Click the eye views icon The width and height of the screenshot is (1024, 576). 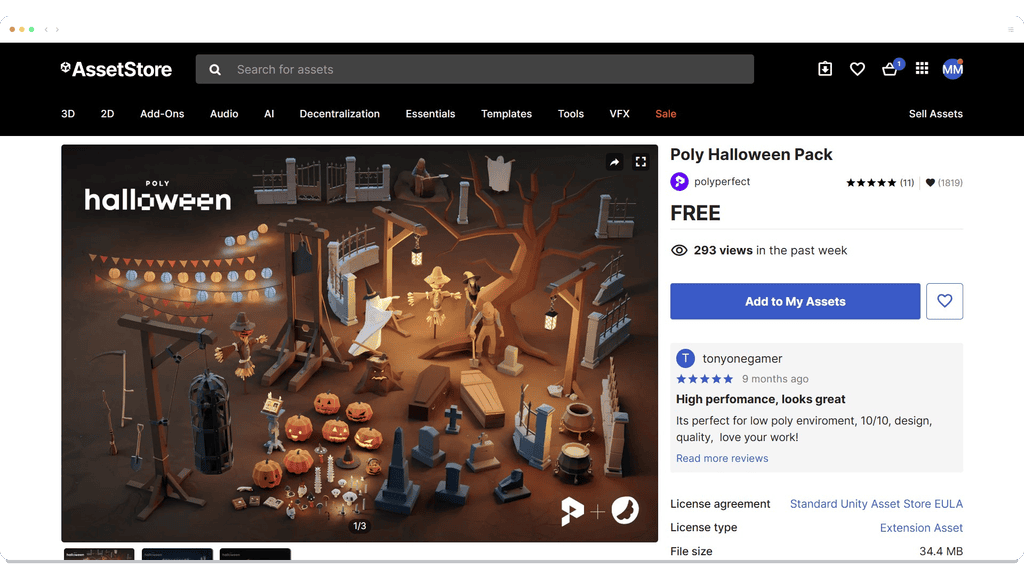tap(679, 250)
